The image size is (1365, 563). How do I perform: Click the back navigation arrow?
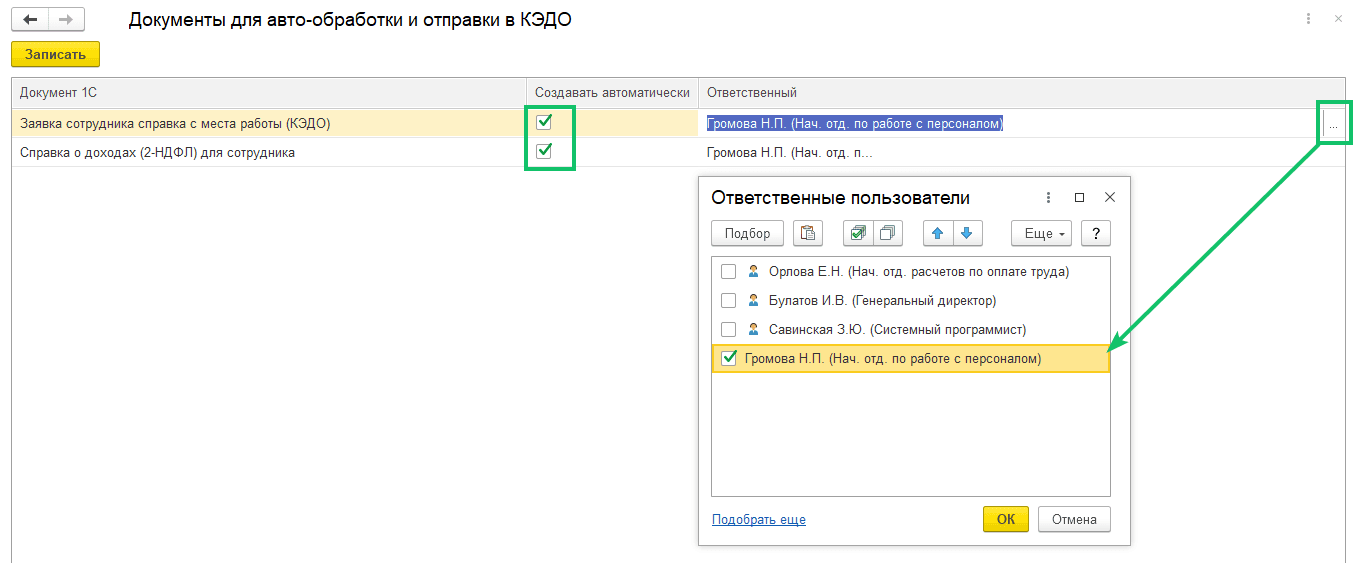[x=29, y=19]
